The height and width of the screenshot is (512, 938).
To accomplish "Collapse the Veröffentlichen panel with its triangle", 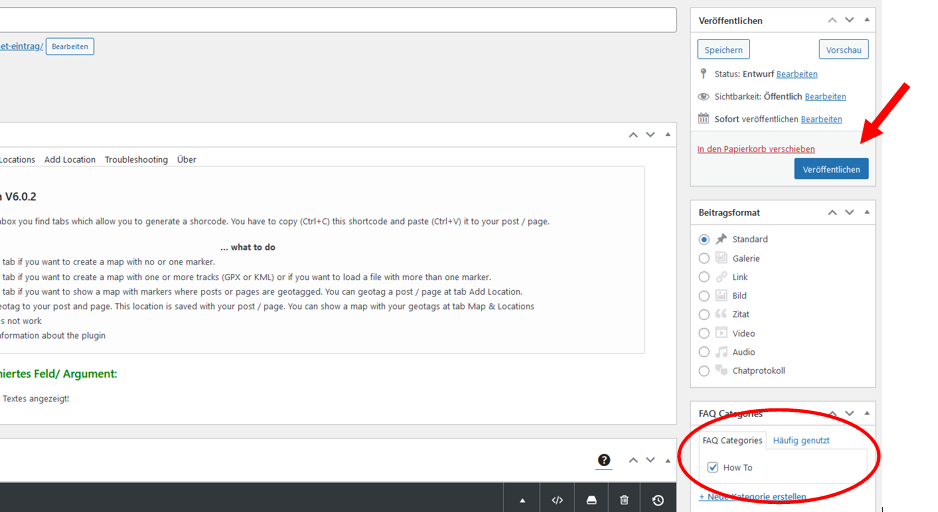I will coord(867,20).
